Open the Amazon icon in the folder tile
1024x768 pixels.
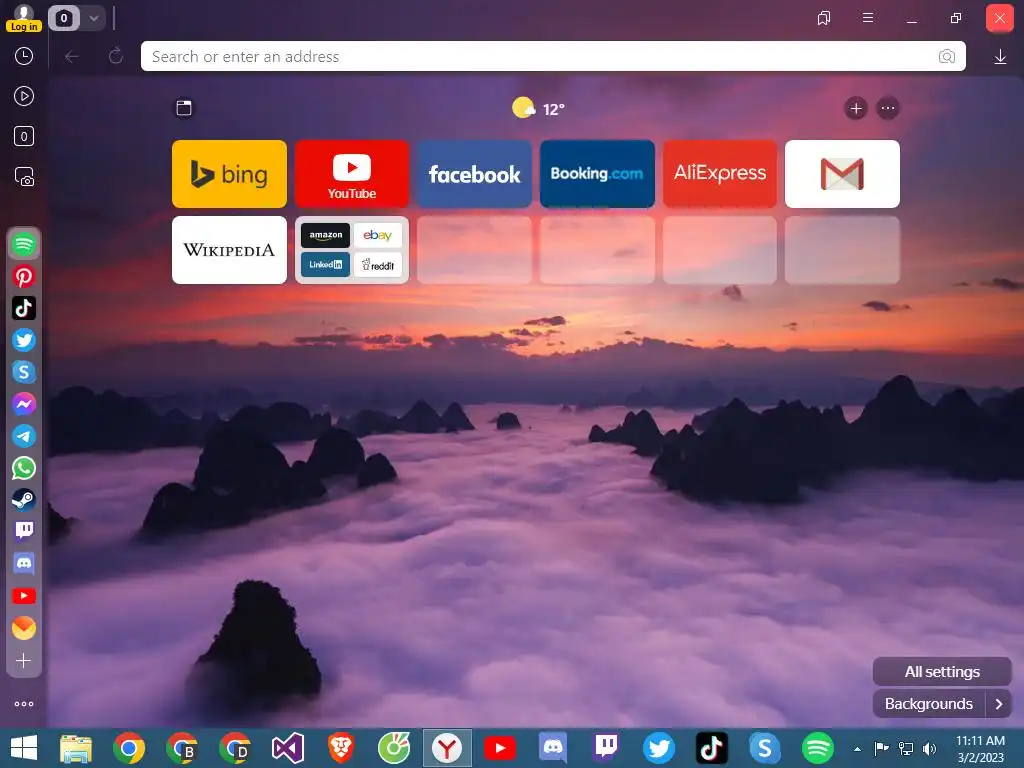(325, 236)
